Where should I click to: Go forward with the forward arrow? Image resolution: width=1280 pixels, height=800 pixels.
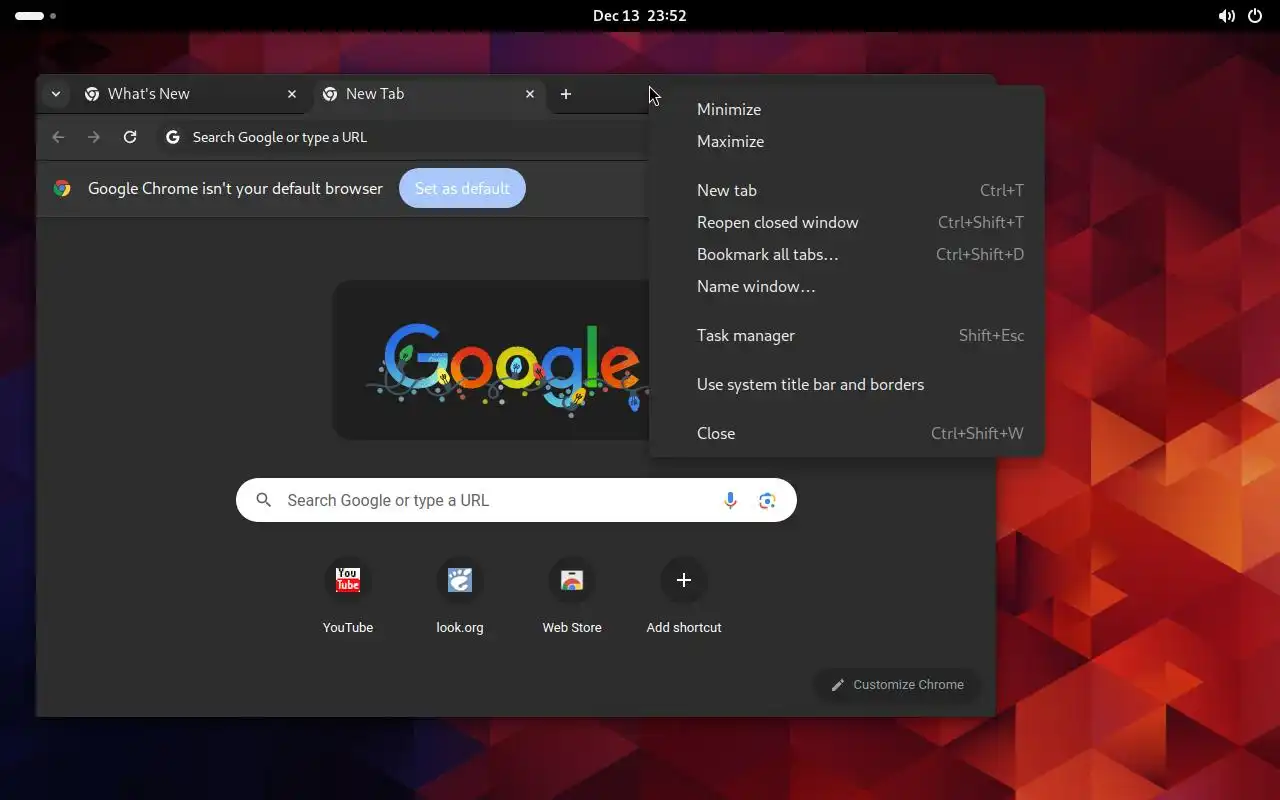94,137
